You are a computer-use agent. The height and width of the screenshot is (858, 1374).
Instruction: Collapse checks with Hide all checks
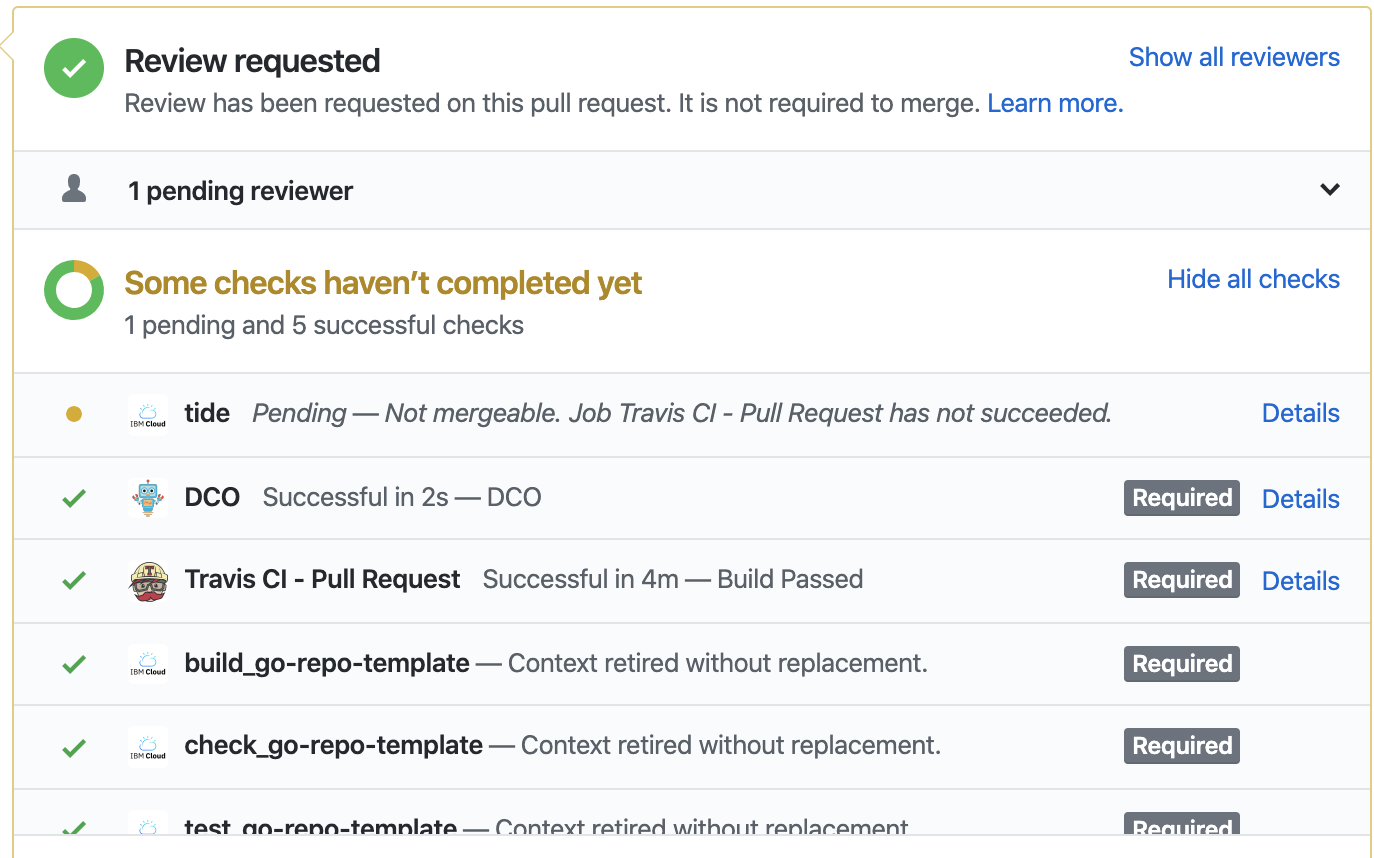[1253, 279]
